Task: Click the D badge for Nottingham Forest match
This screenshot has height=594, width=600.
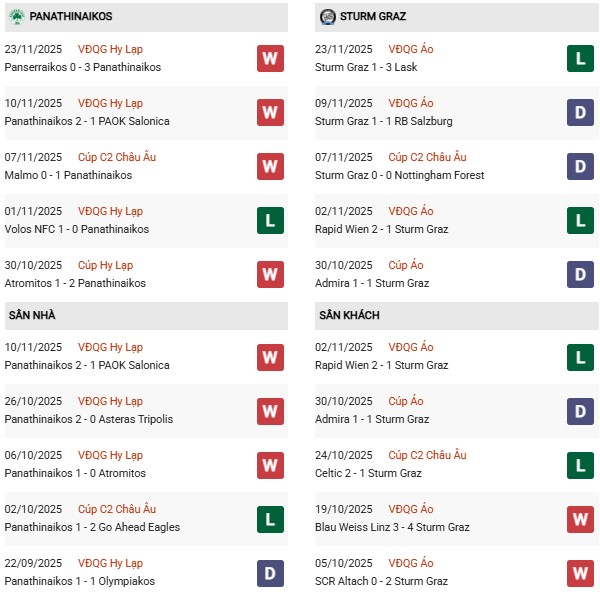Action: coord(580,166)
